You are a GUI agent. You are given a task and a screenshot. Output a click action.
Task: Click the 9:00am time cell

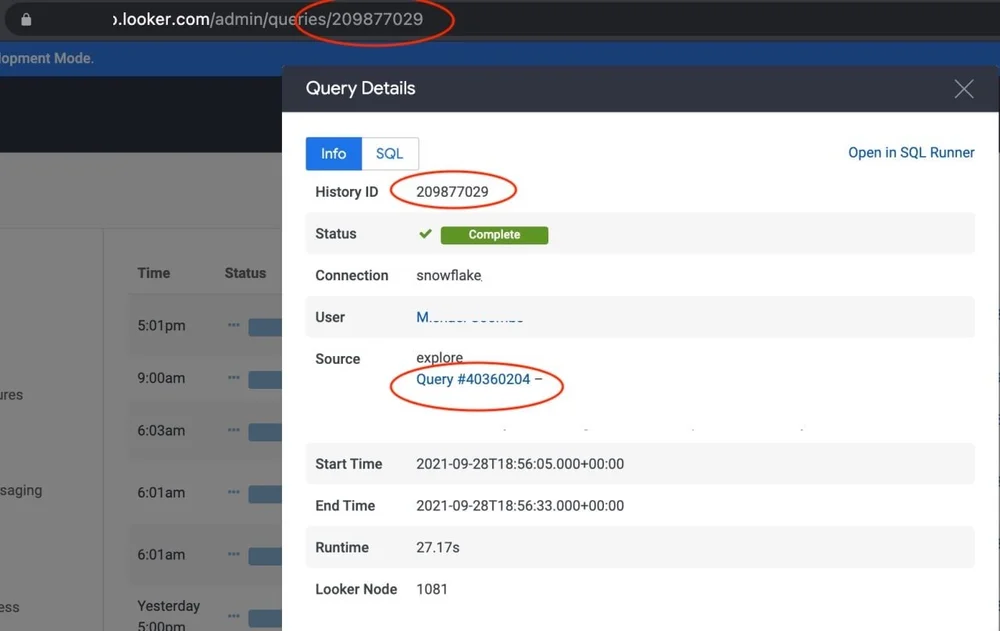(161, 378)
